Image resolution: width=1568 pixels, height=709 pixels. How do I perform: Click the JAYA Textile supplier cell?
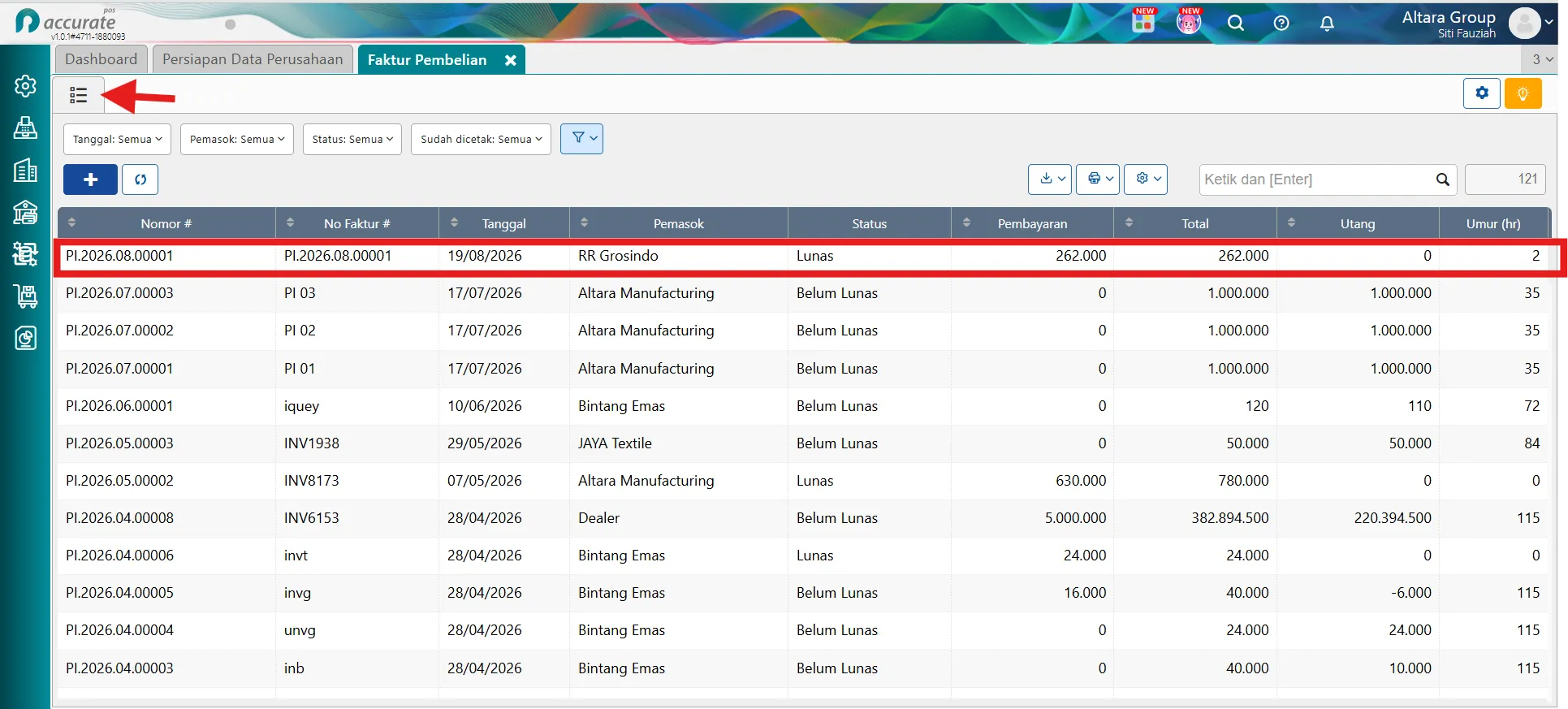(615, 443)
